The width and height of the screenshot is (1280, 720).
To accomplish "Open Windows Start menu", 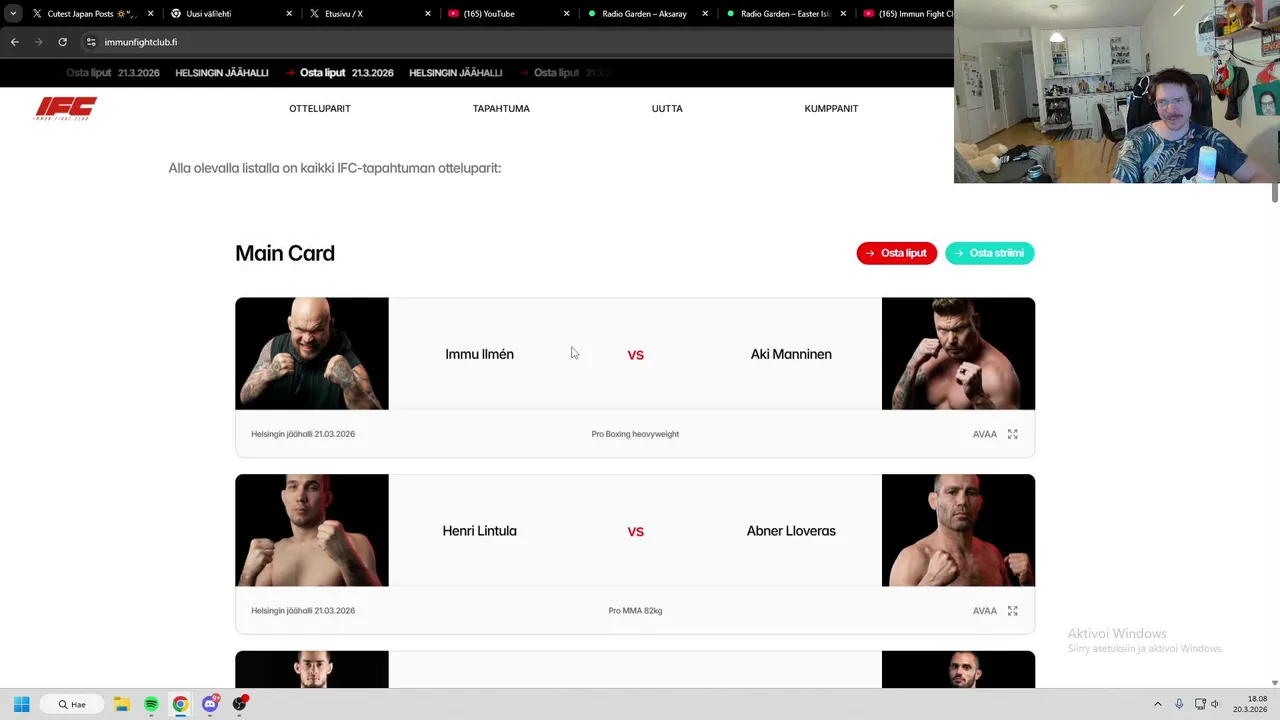I will pos(21,704).
